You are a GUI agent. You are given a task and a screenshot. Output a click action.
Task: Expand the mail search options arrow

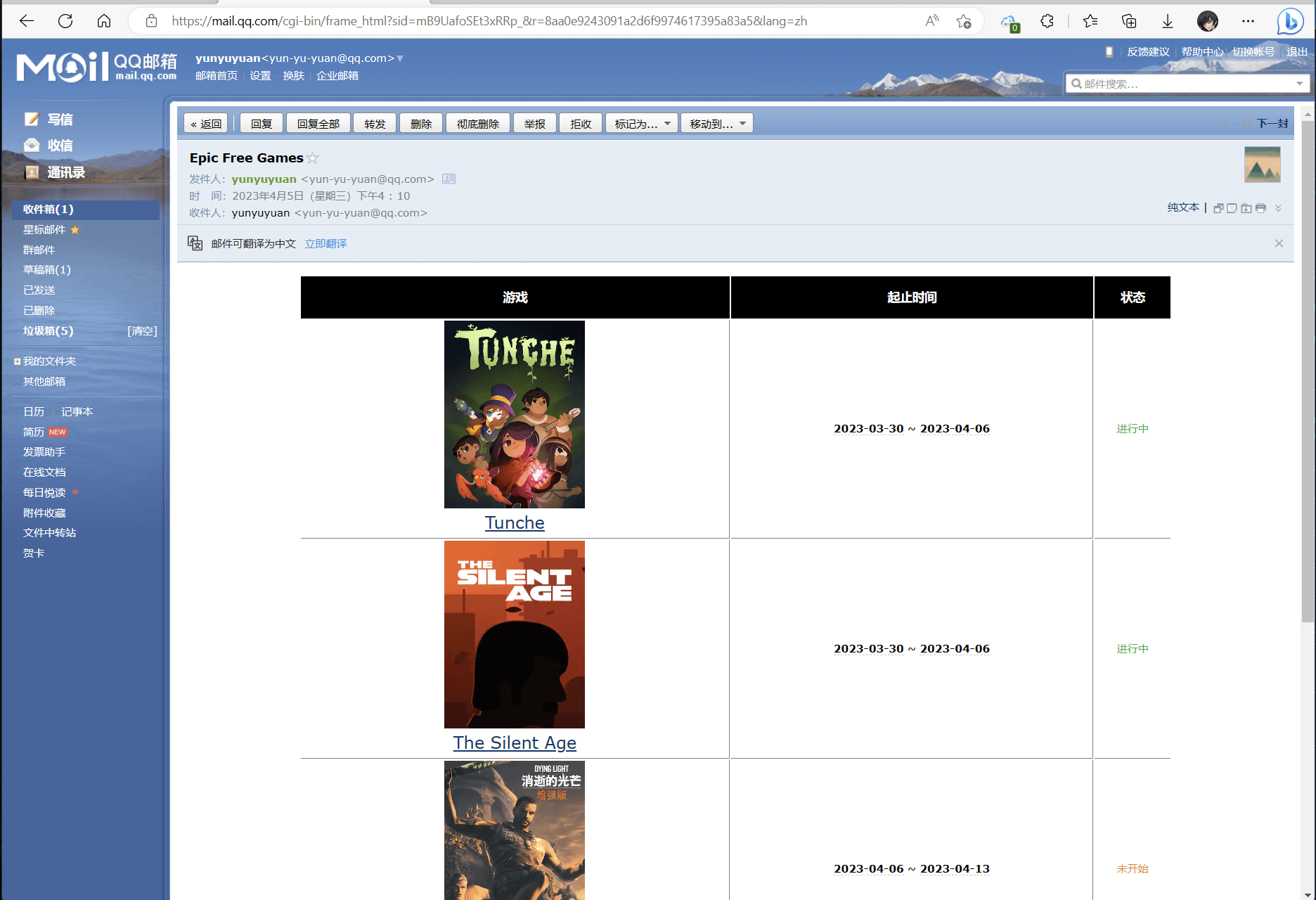1299,84
